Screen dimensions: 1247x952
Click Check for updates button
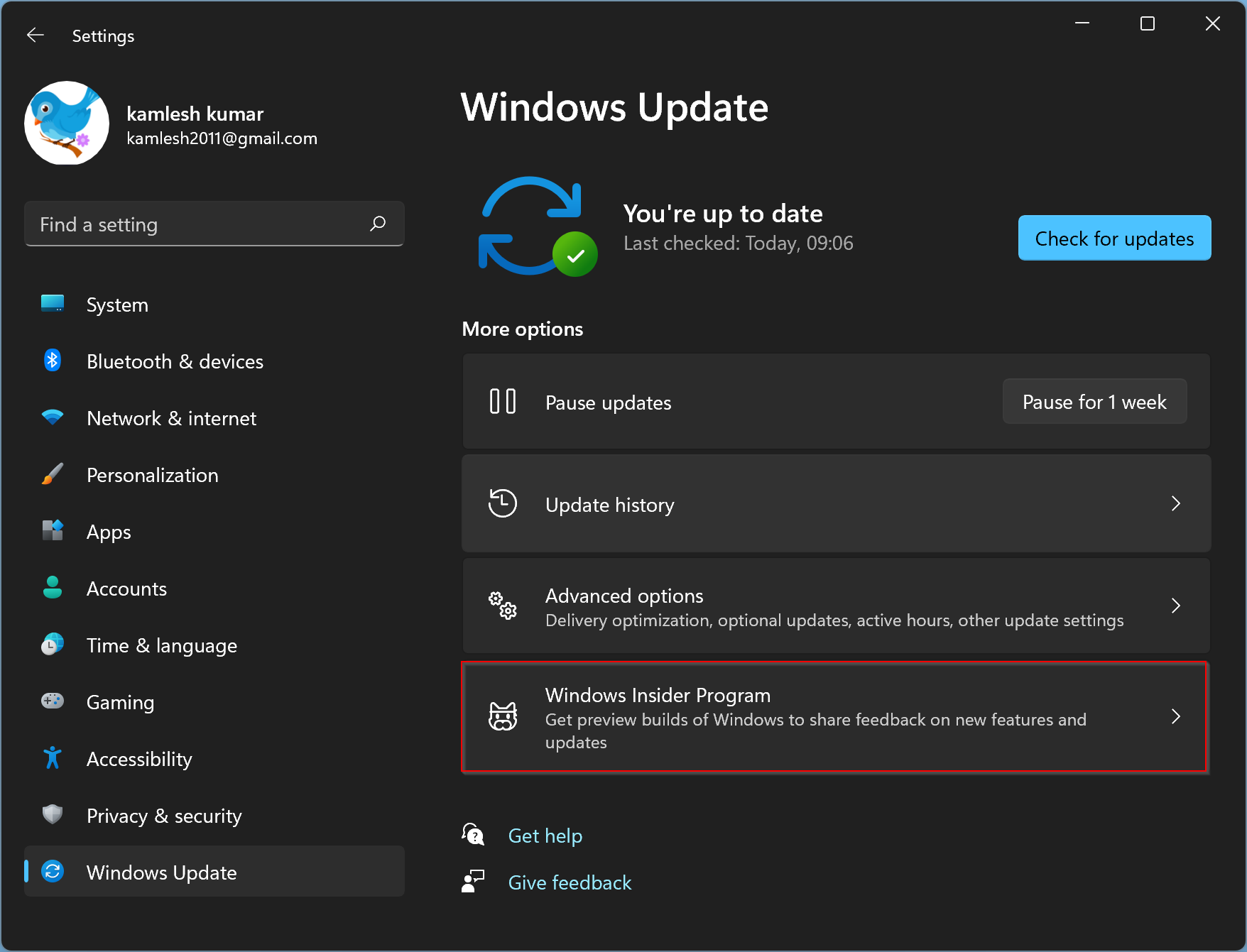(x=1114, y=238)
